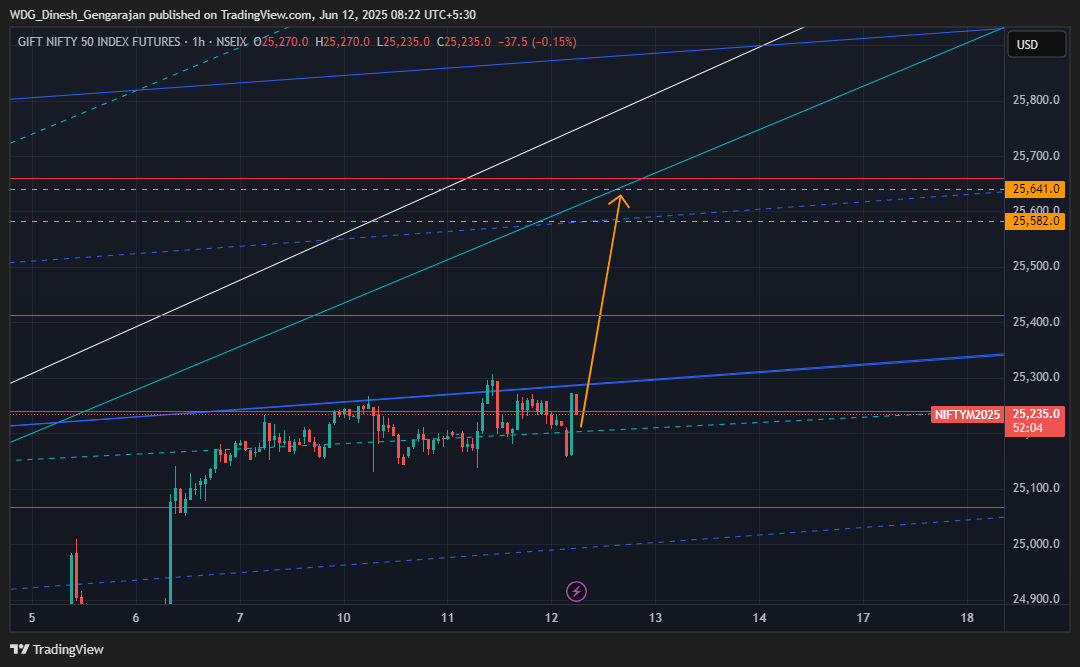Click the low value L25,235.0
This screenshot has width=1080, height=667.
point(403,42)
